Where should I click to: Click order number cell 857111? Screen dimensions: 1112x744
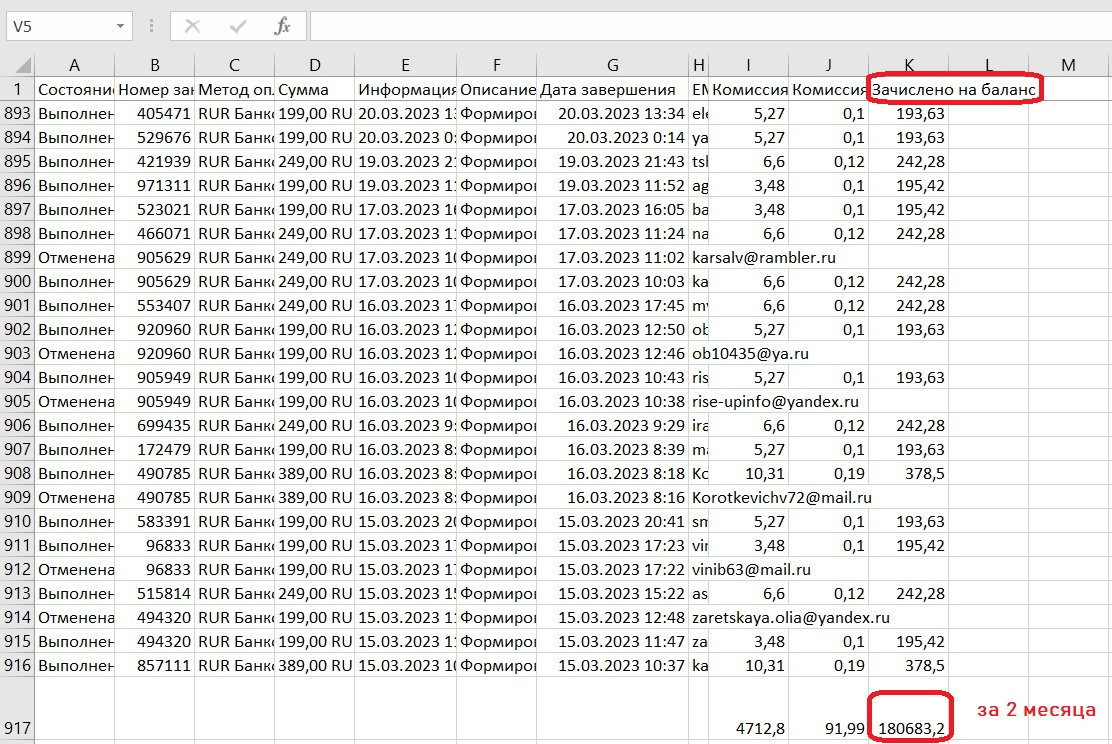tap(155, 665)
